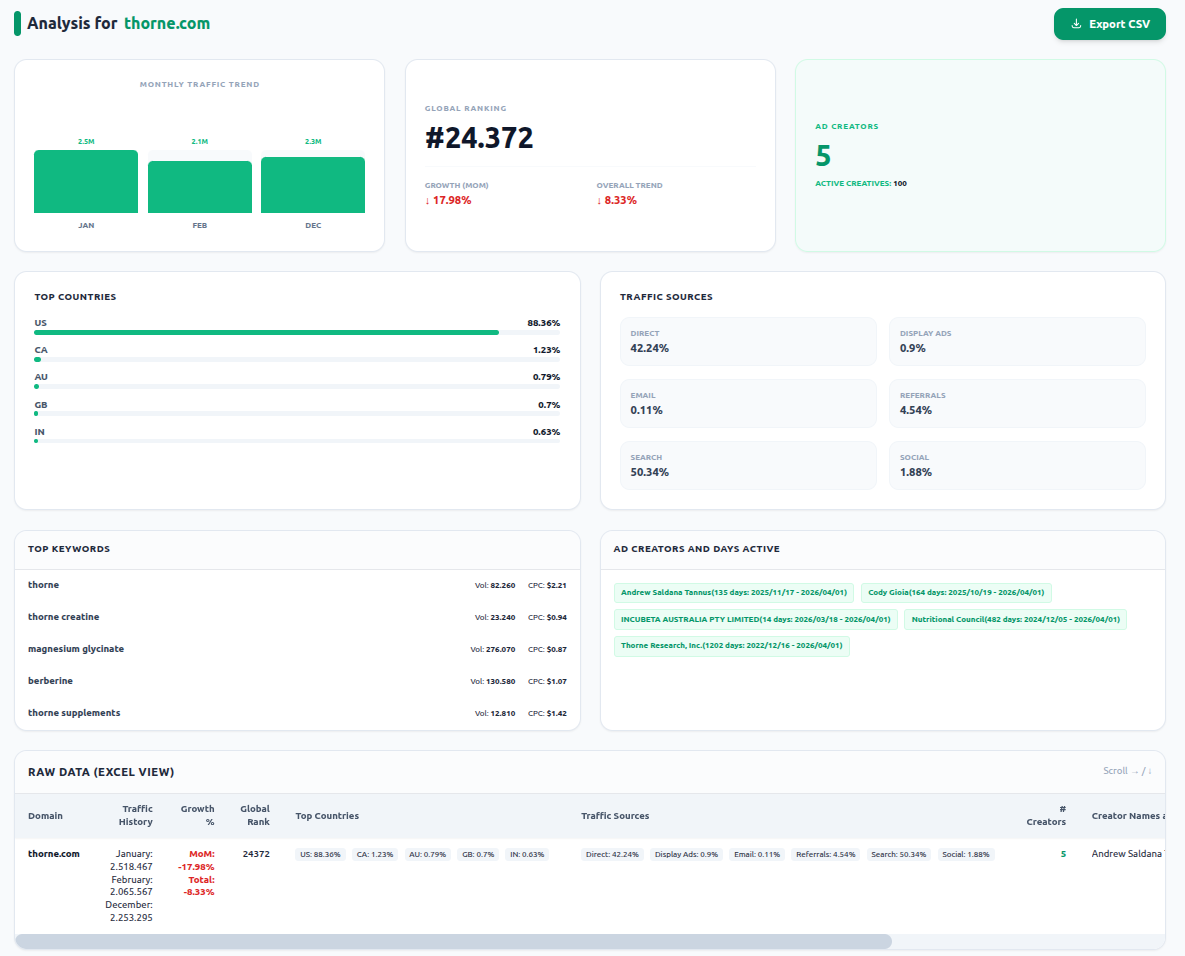Click the US country progress bar
The width and height of the screenshot is (1185, 956).
click(297, 333)
